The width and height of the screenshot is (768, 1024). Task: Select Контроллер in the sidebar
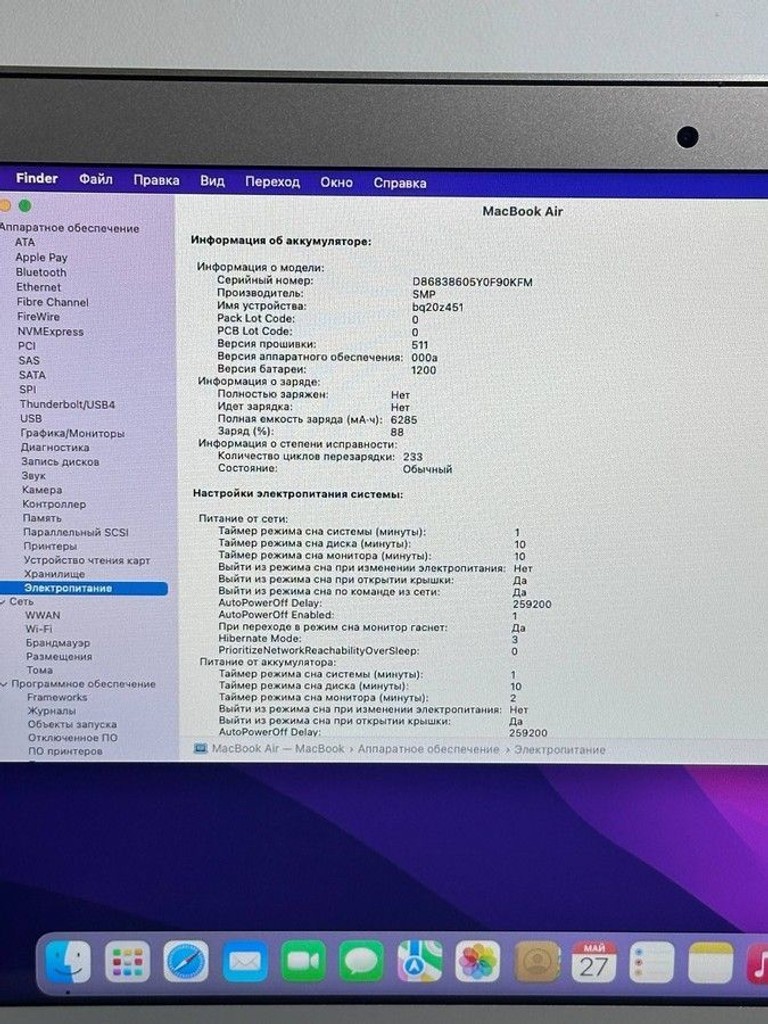[54, 504]
